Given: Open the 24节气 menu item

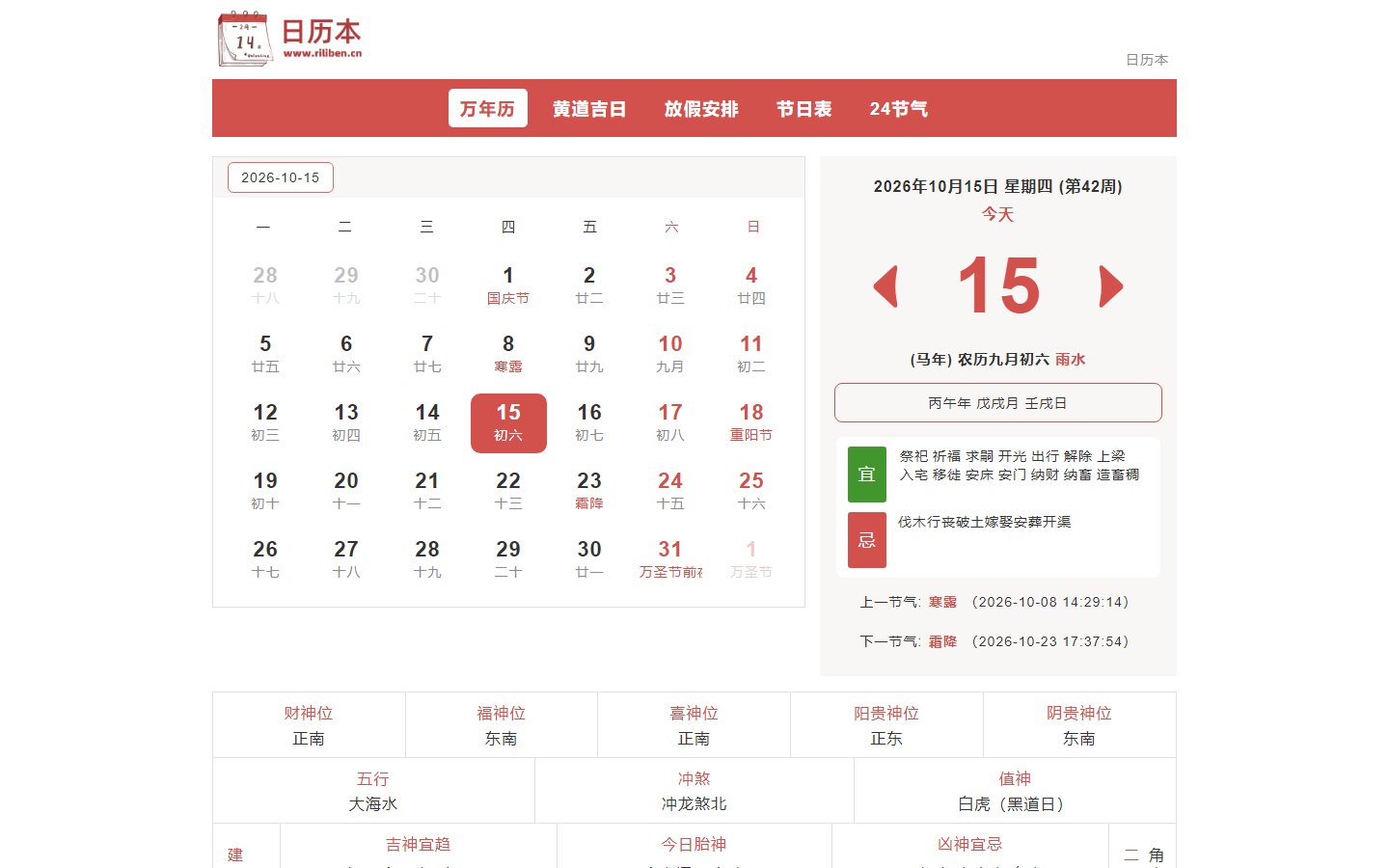Looking at the screenshot, I should click(x=898, y=108).
